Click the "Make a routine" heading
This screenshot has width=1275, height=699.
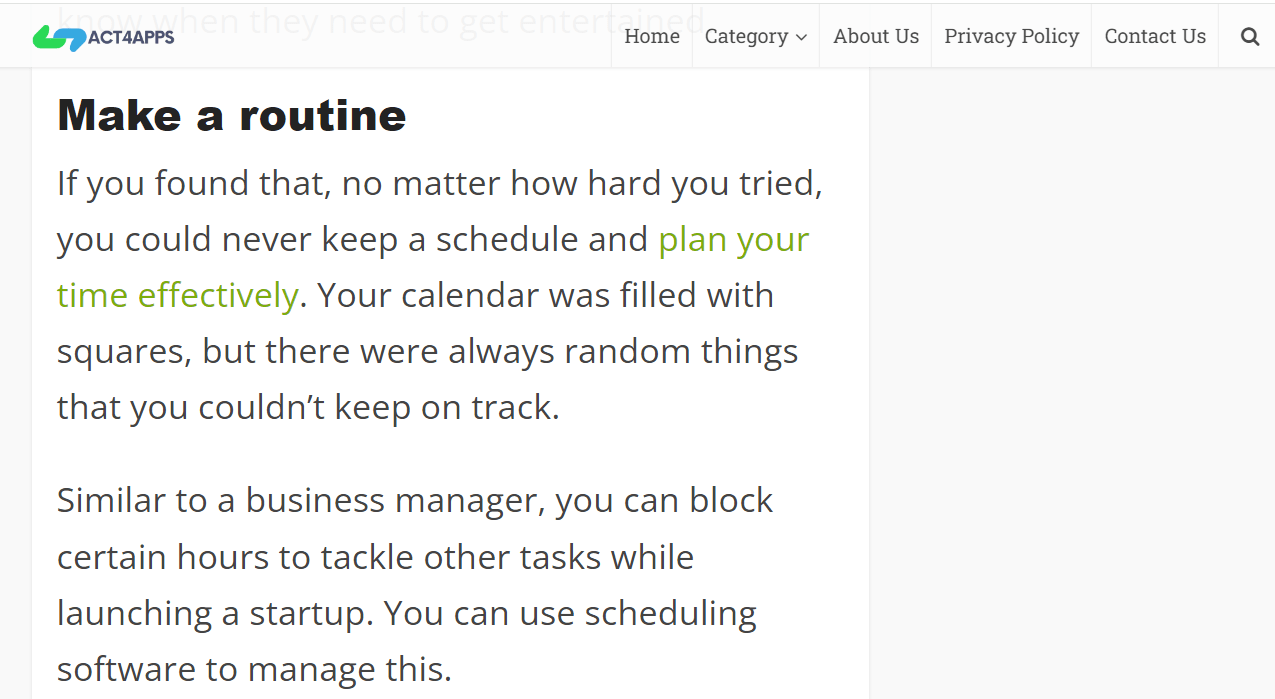pos(232,115)
